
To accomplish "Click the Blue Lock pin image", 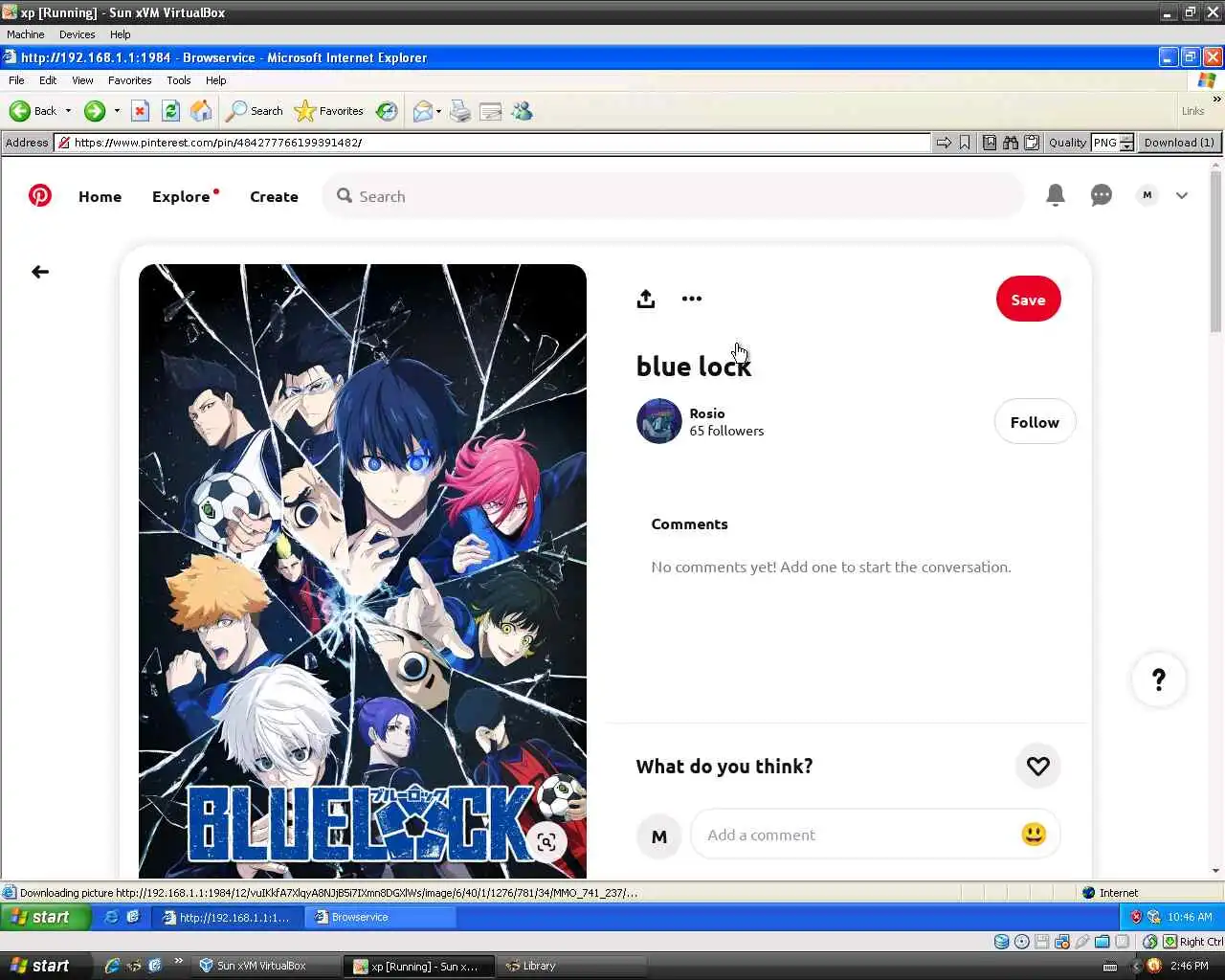I will 363,570.
